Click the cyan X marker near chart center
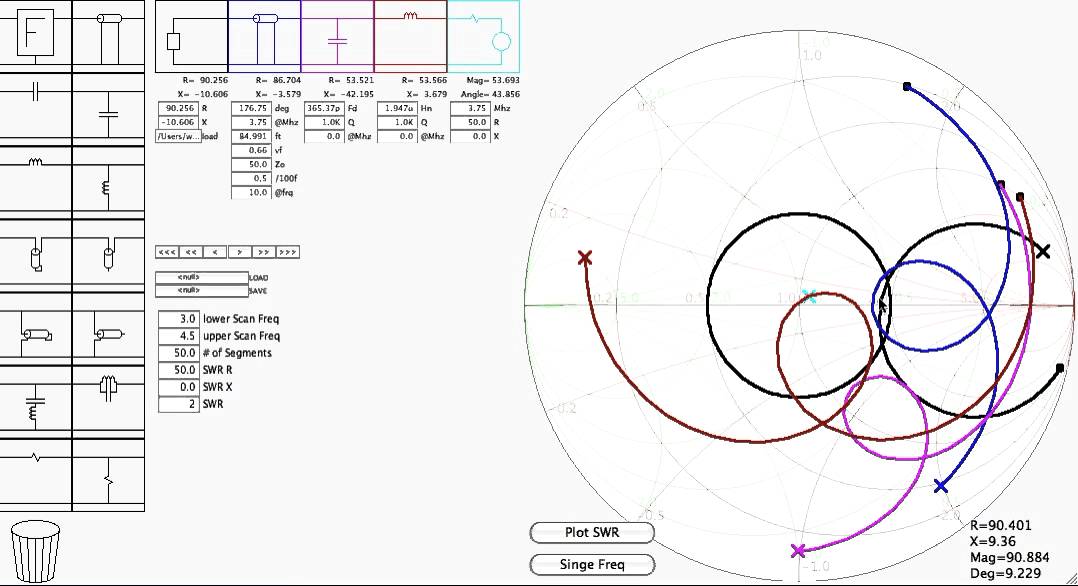Viewport: 1078px width, 586px height. click(809, 296)
